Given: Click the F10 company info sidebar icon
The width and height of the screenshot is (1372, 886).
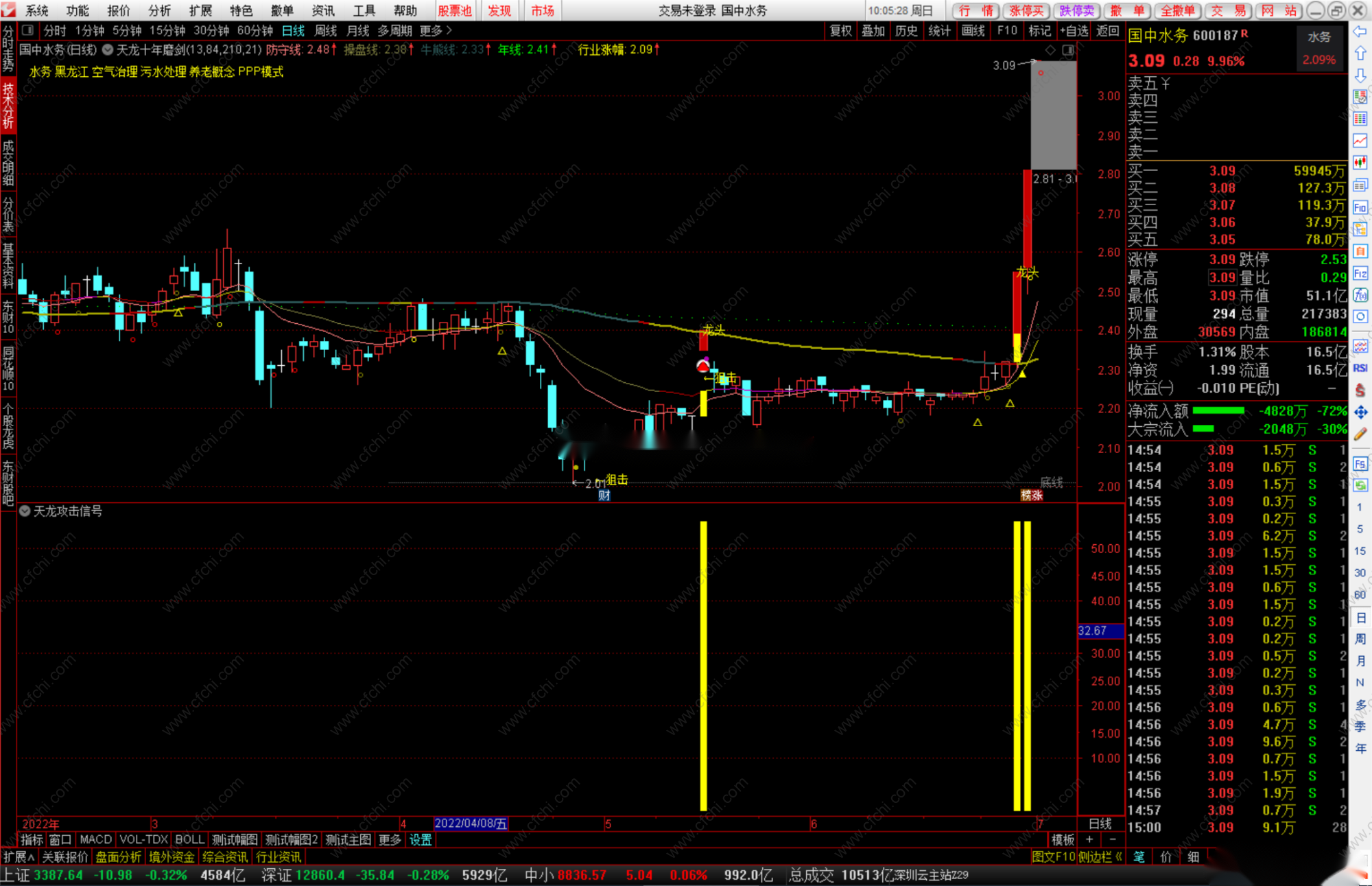Looking at the screenshot, I should click(x=1360, y=207).
